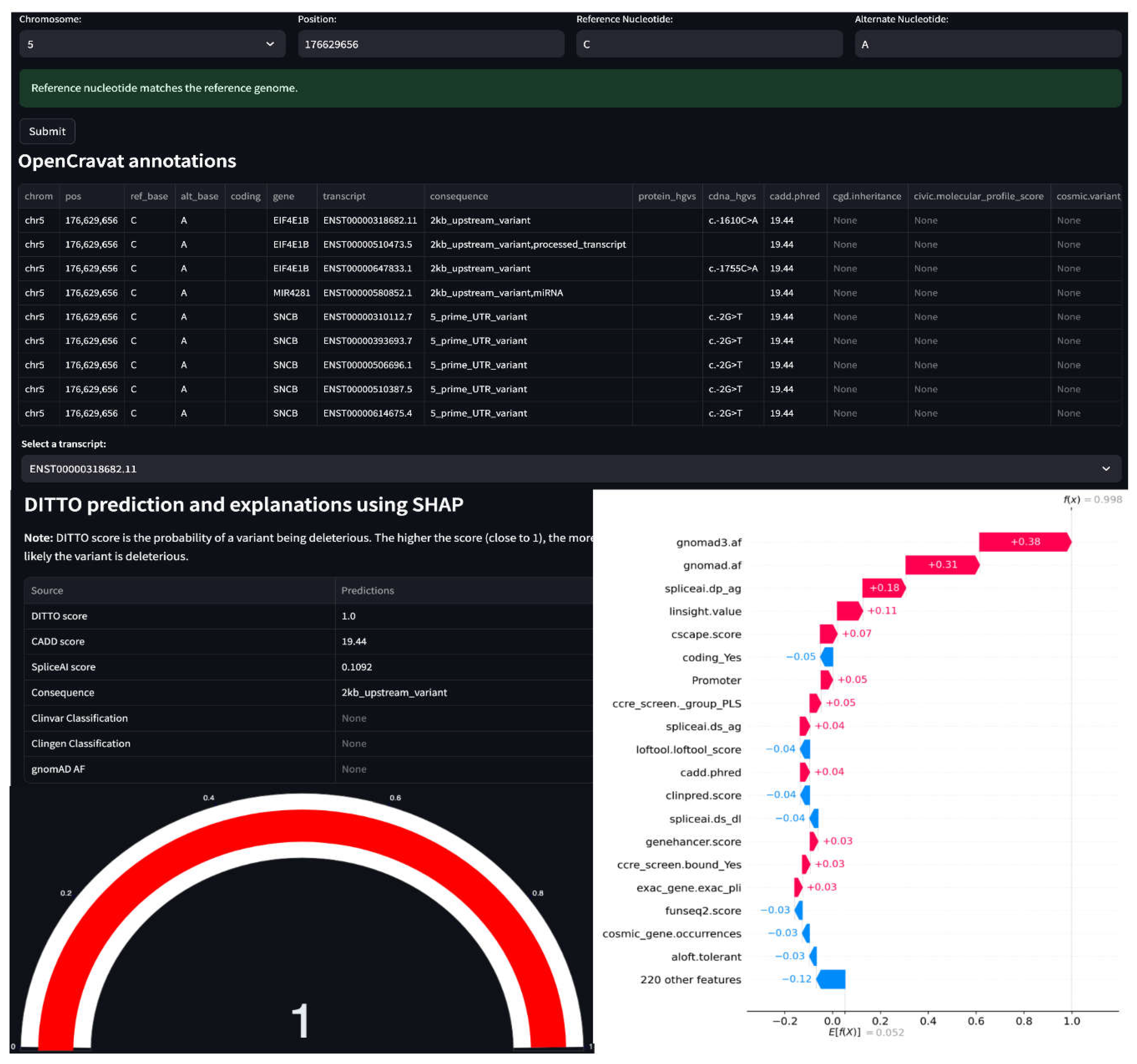Click the Reference Nucleotide input field
This screenshot has width=1137, height=1064.
pyautogui.click(x=709, y=44)
